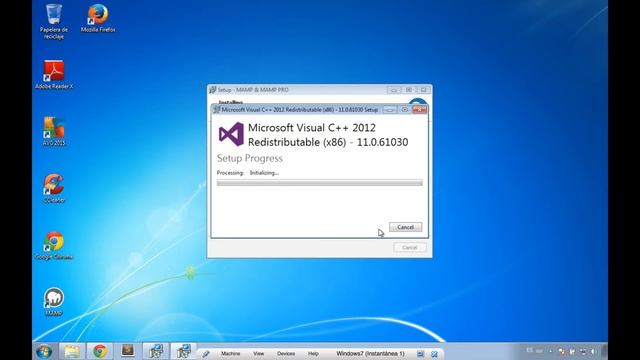Minimize the MAMP & MAMP PRO Setup window

(394, 90)
